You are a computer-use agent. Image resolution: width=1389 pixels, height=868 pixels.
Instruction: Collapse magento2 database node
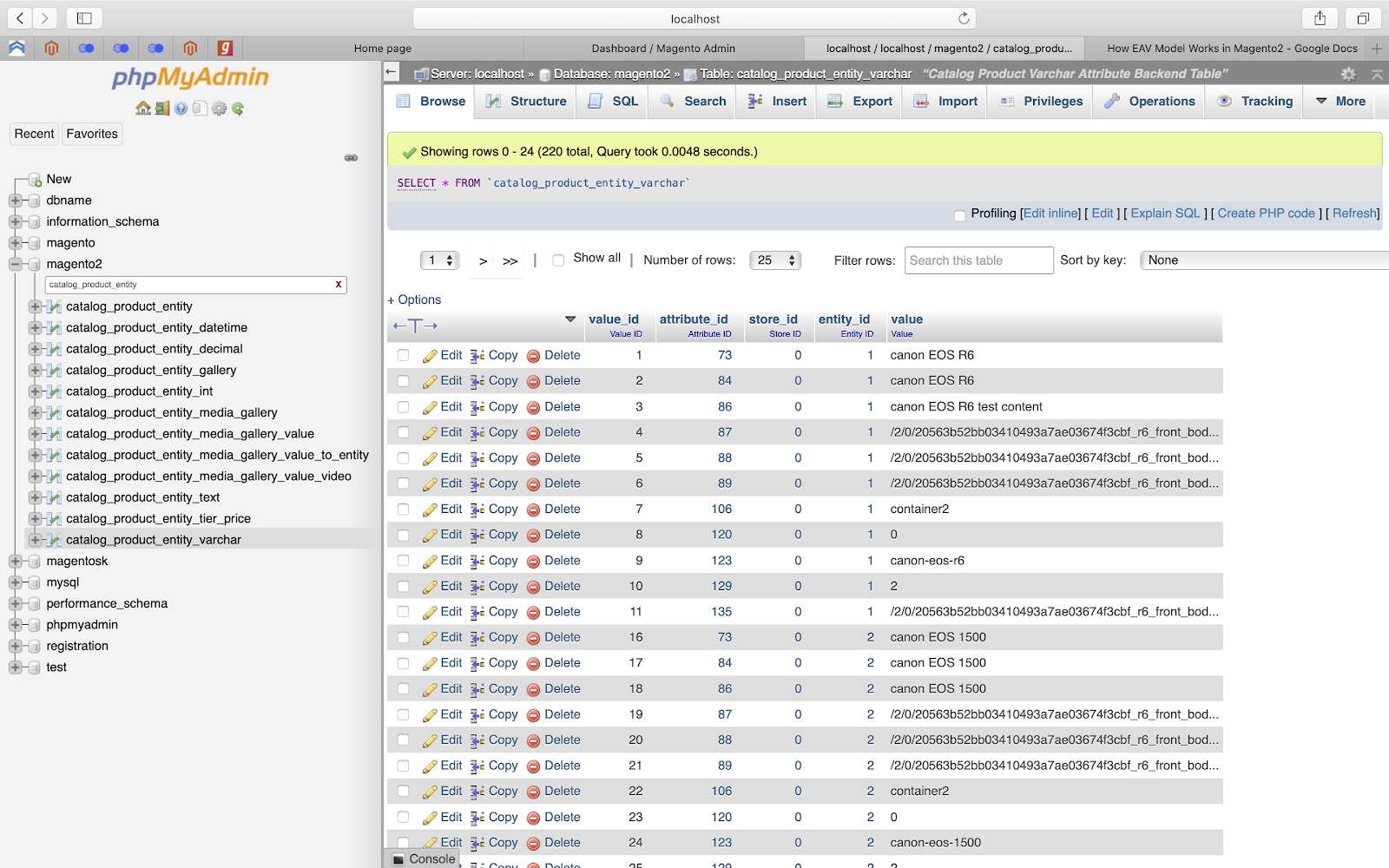pos(15,264)
